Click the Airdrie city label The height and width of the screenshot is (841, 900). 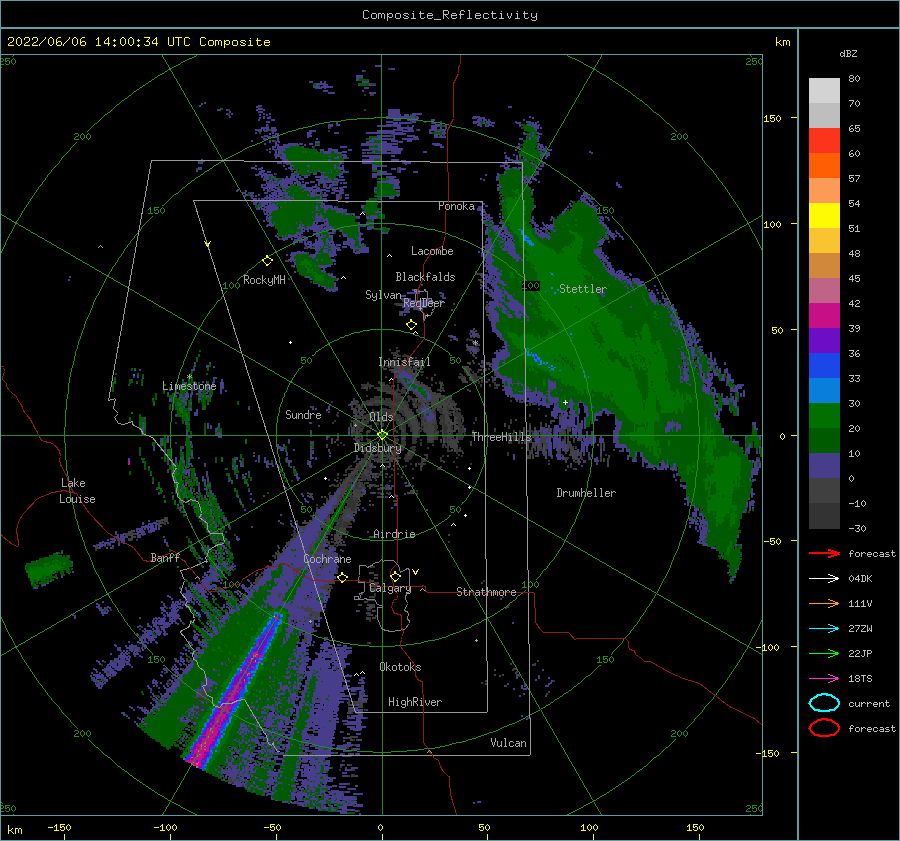pyautogui.click(x=394, y=534)
